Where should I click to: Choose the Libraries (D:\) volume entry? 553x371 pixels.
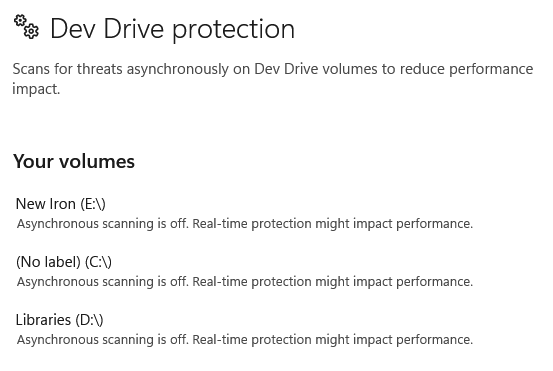(x=60, y=320)
